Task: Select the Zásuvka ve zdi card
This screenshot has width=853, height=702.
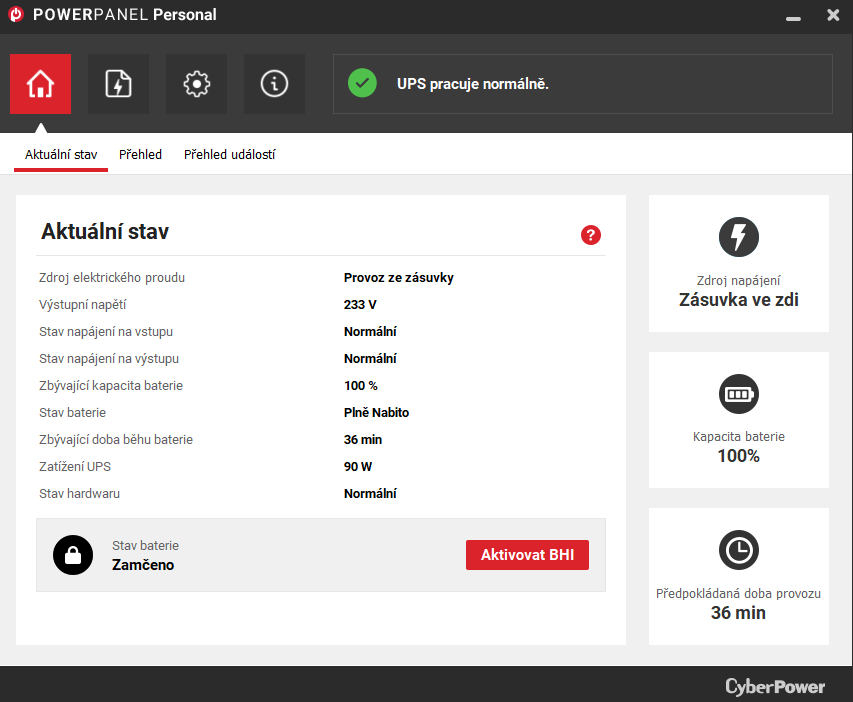Action: point(738,264)
